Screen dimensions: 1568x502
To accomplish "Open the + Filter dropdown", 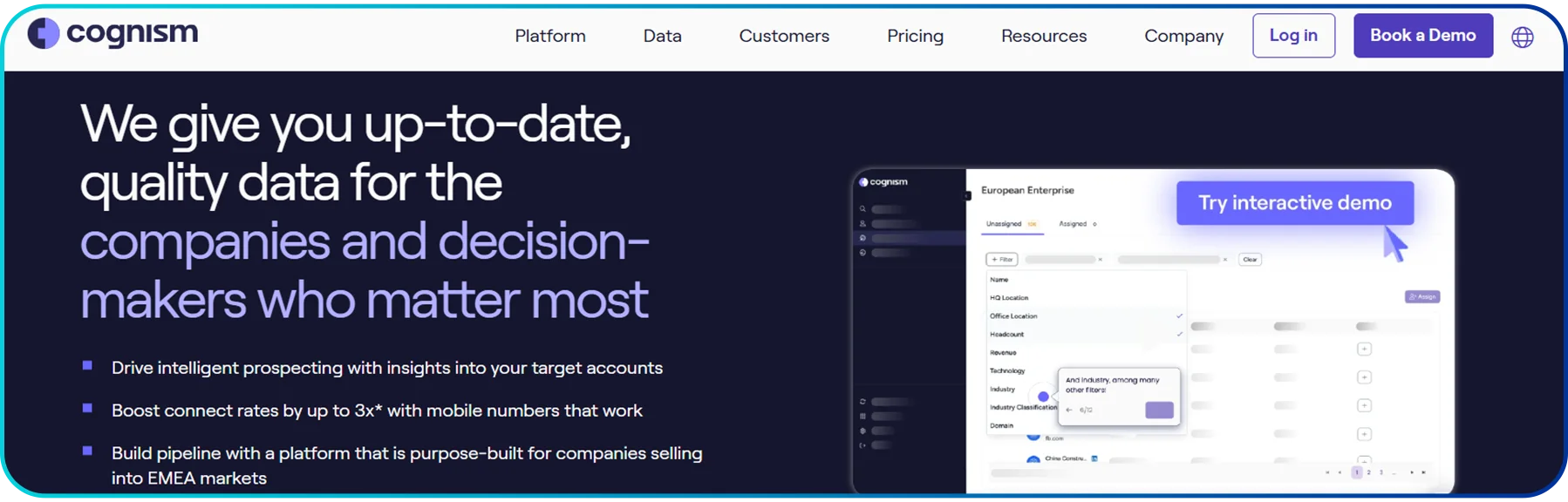I will [1002, 260].
